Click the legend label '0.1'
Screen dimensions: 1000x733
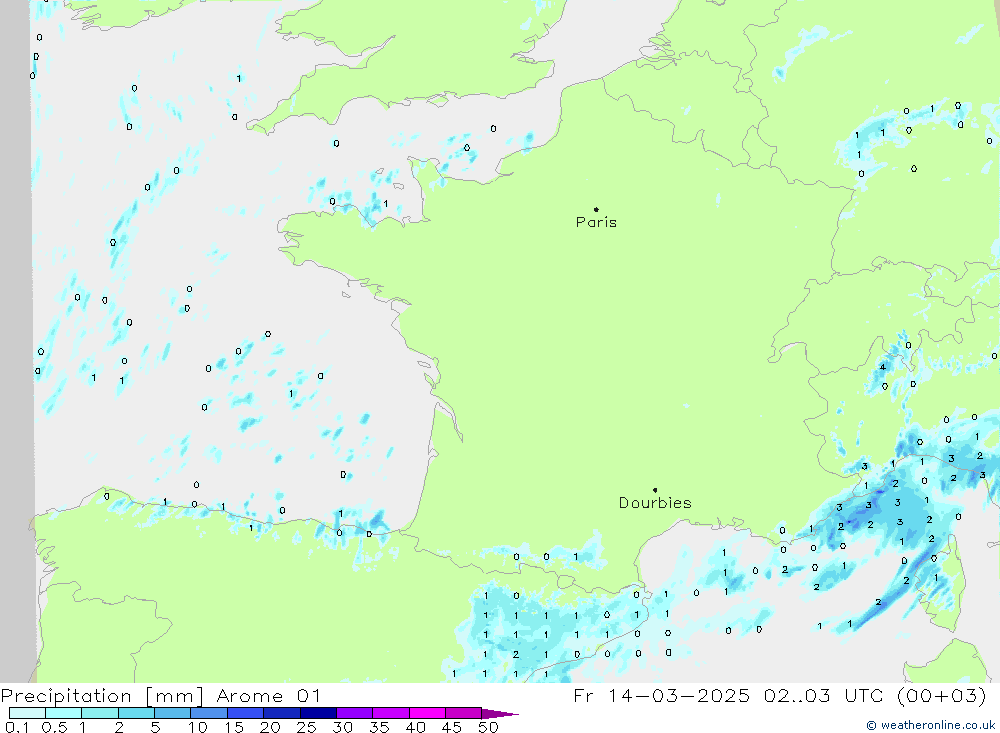17,727
